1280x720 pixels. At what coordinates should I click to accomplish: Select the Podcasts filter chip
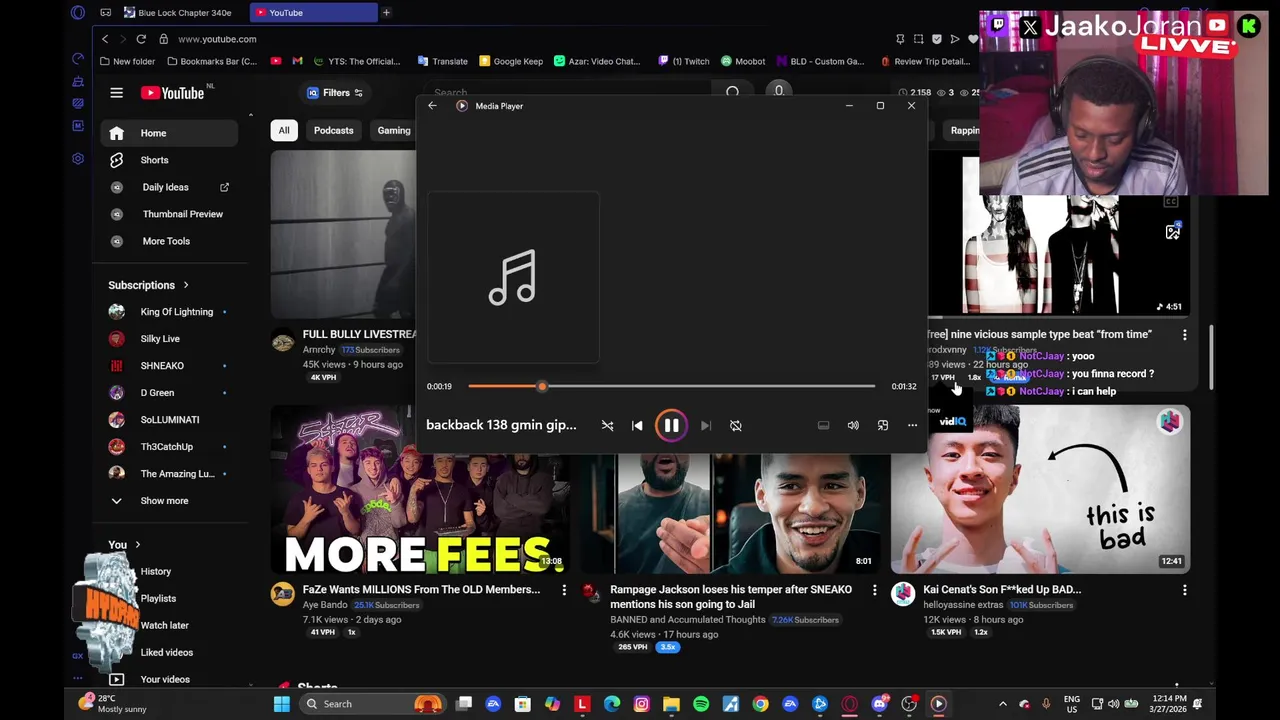click(333, 130)
